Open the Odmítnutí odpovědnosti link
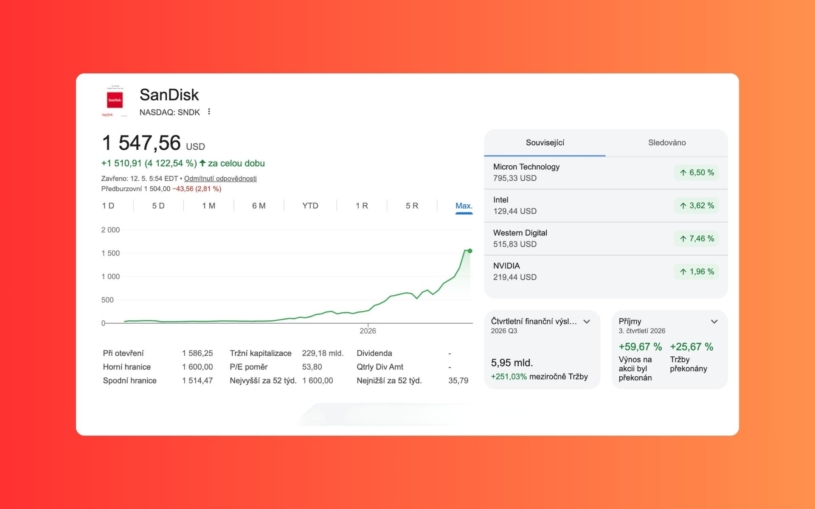 [x=220, y=178]
